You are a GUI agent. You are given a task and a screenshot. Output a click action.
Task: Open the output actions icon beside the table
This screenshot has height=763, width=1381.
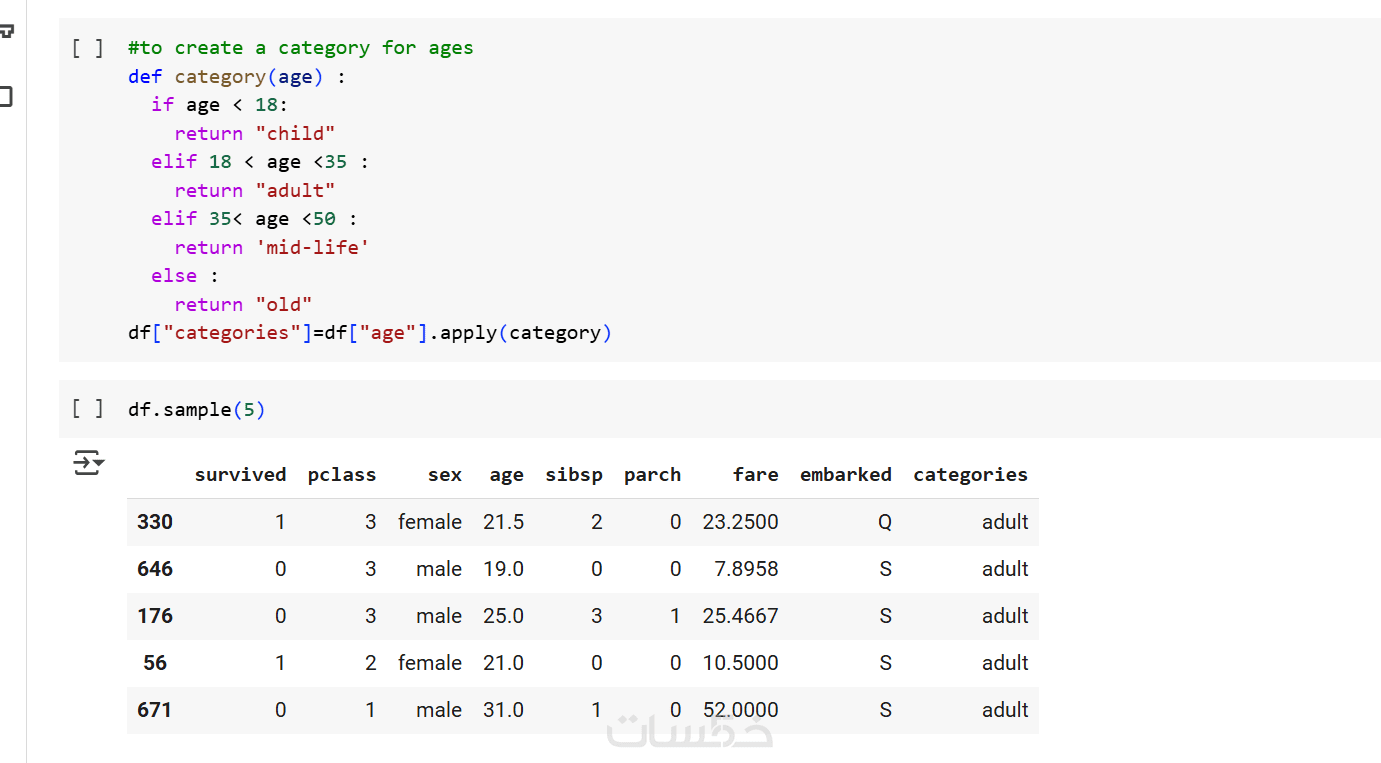coord(88,463)
